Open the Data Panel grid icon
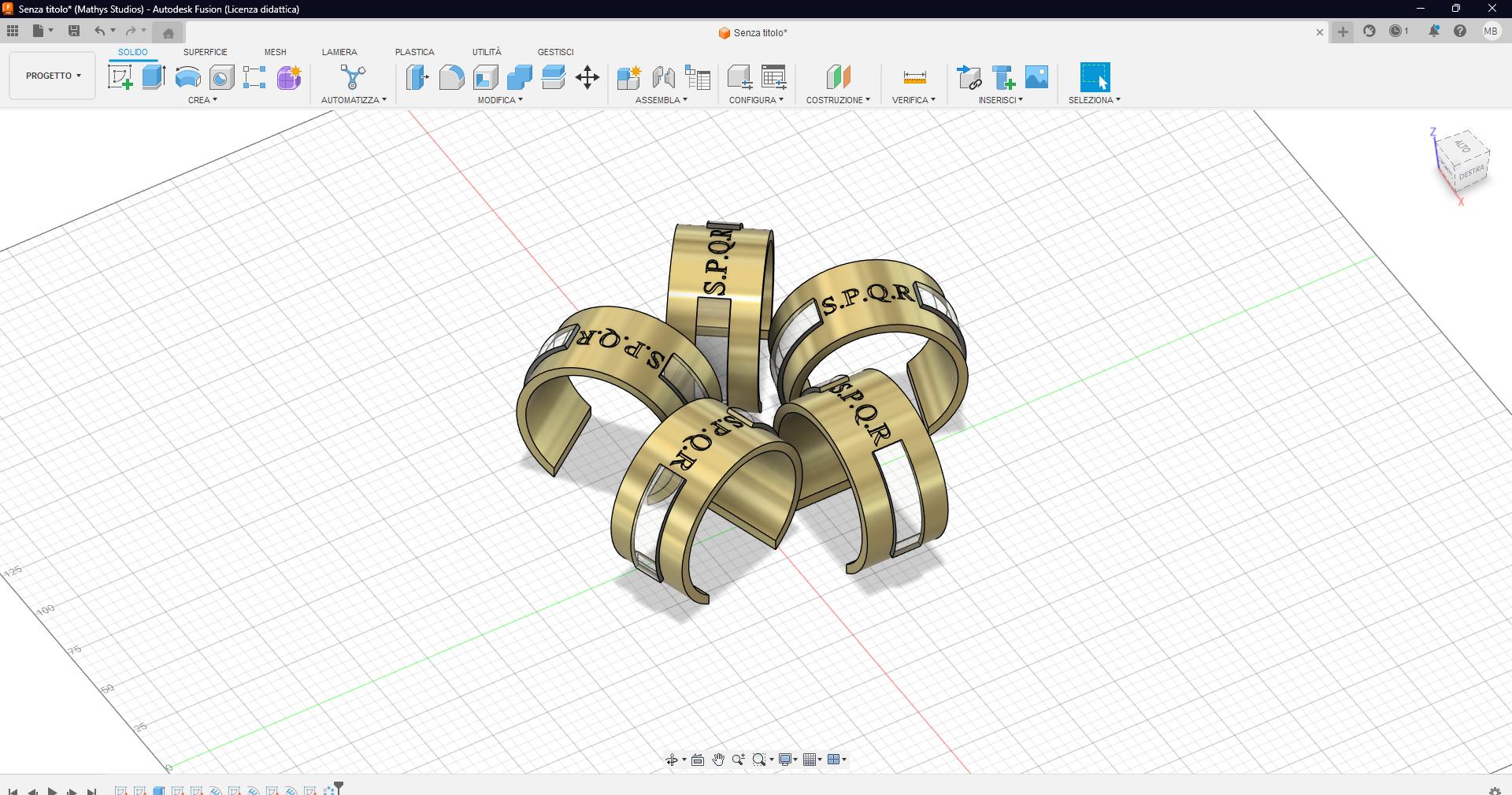This screenshot has width=1512, height=795. [13, 31]
